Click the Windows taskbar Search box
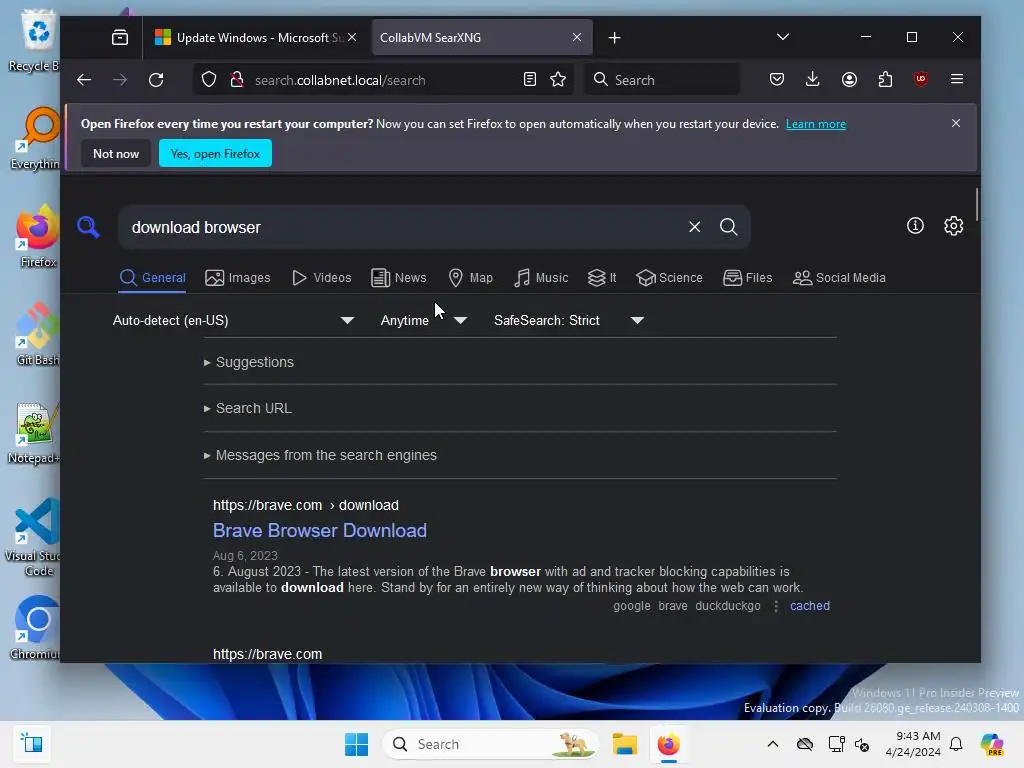Screen dimensions: 1024x768 [x=492, y=744]
